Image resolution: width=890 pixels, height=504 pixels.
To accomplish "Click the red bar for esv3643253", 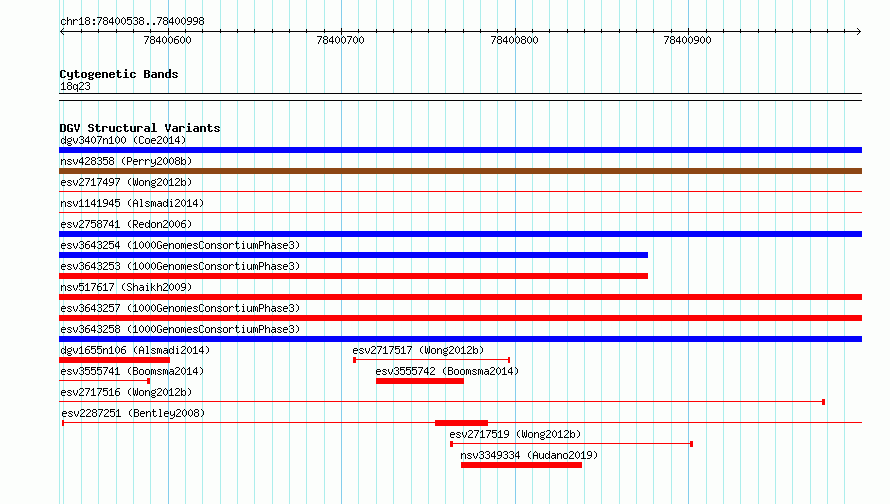I will click(x=354, y=276).
